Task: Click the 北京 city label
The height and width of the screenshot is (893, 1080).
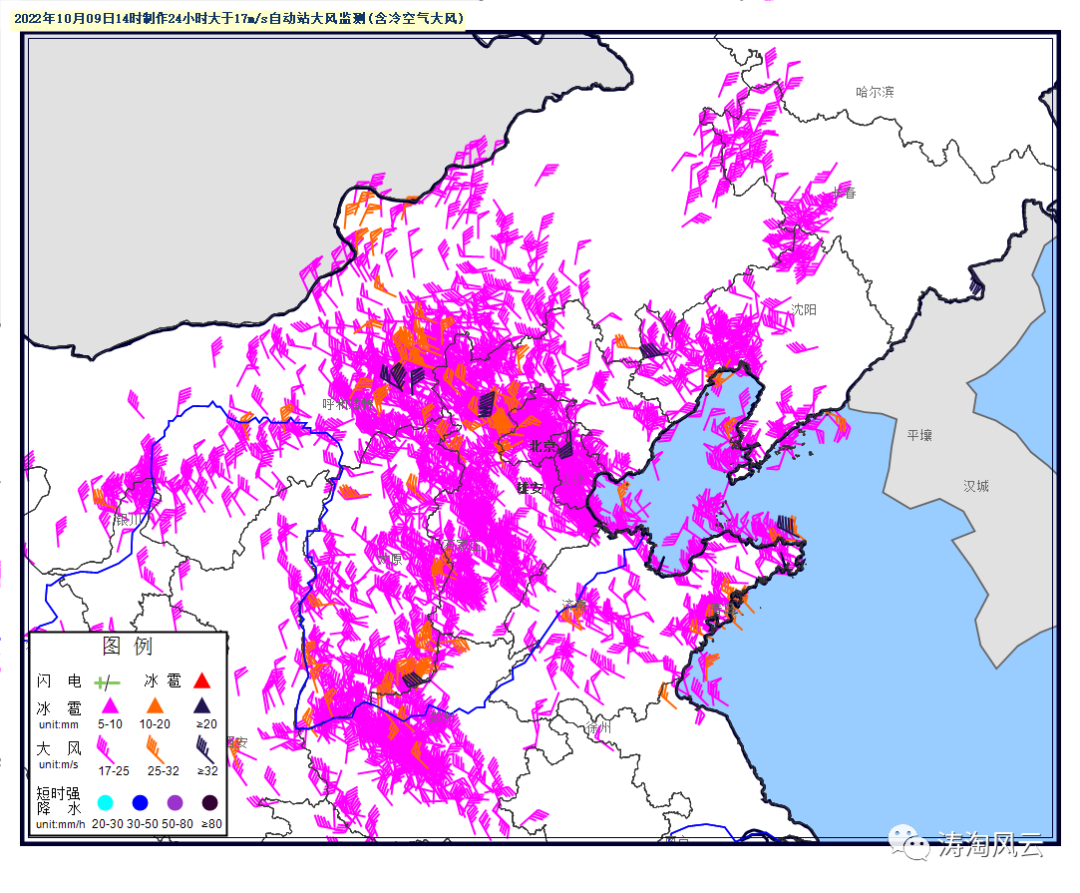Action: [x=542, y=446]
